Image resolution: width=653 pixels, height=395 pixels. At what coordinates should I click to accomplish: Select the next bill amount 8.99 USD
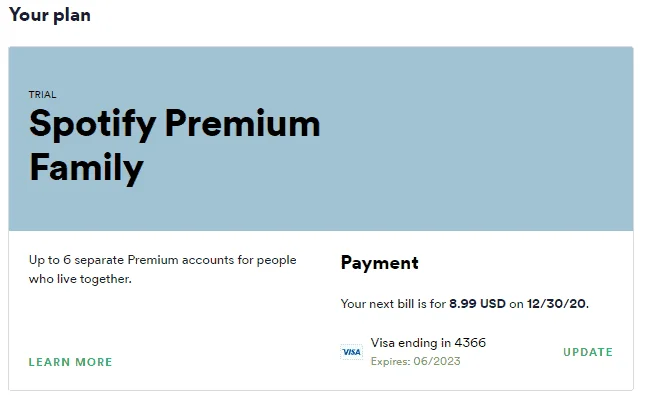(x=477, y=303)
